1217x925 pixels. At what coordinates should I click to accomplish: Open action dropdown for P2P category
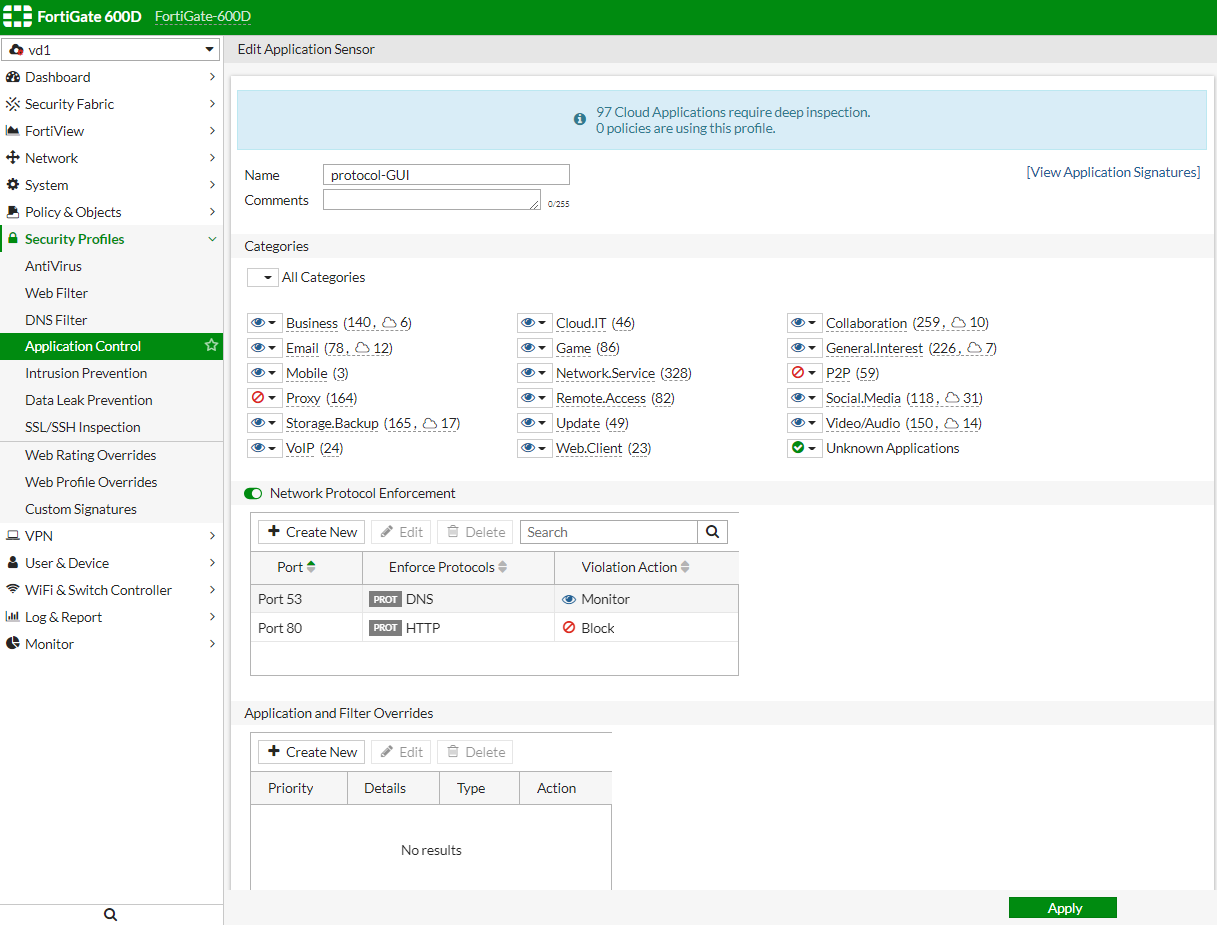[x=804, y=373]
